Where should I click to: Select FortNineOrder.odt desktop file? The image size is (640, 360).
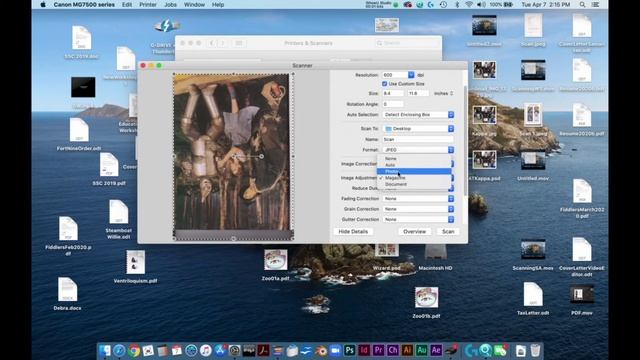click(x=79, y=134)
